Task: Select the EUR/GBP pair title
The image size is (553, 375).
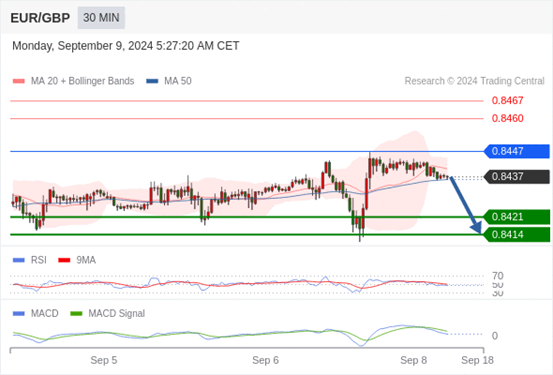Action: click(40, 18)
